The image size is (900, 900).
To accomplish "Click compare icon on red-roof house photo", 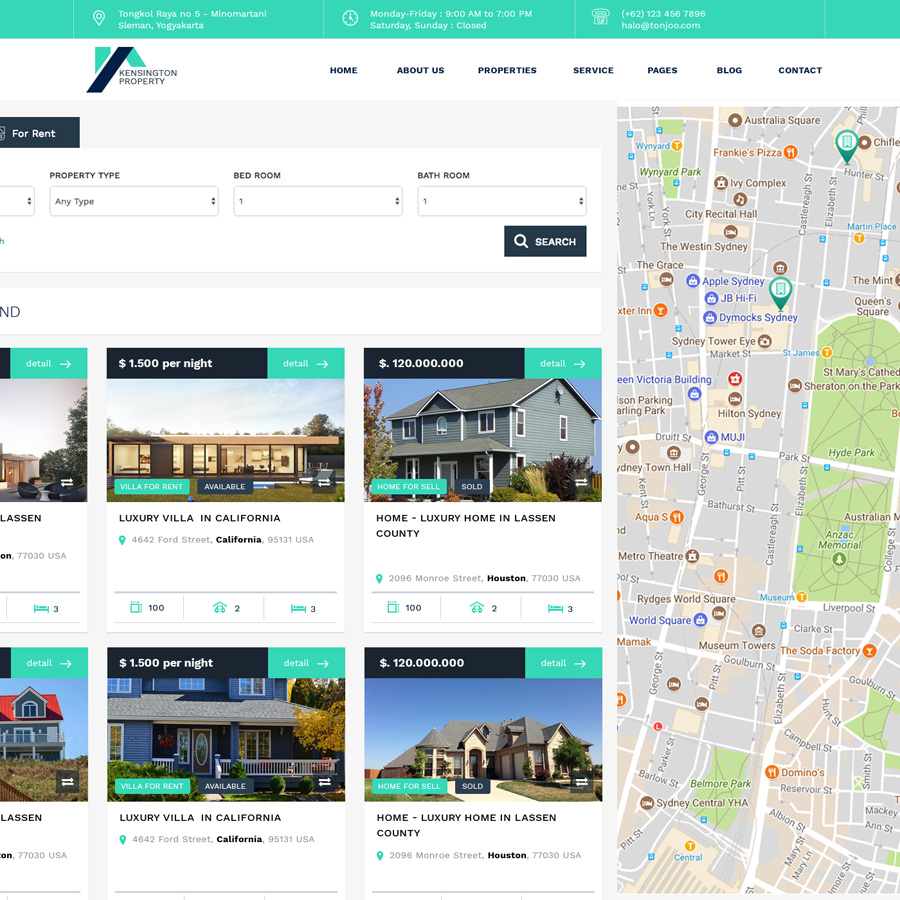I will (68, 782).
